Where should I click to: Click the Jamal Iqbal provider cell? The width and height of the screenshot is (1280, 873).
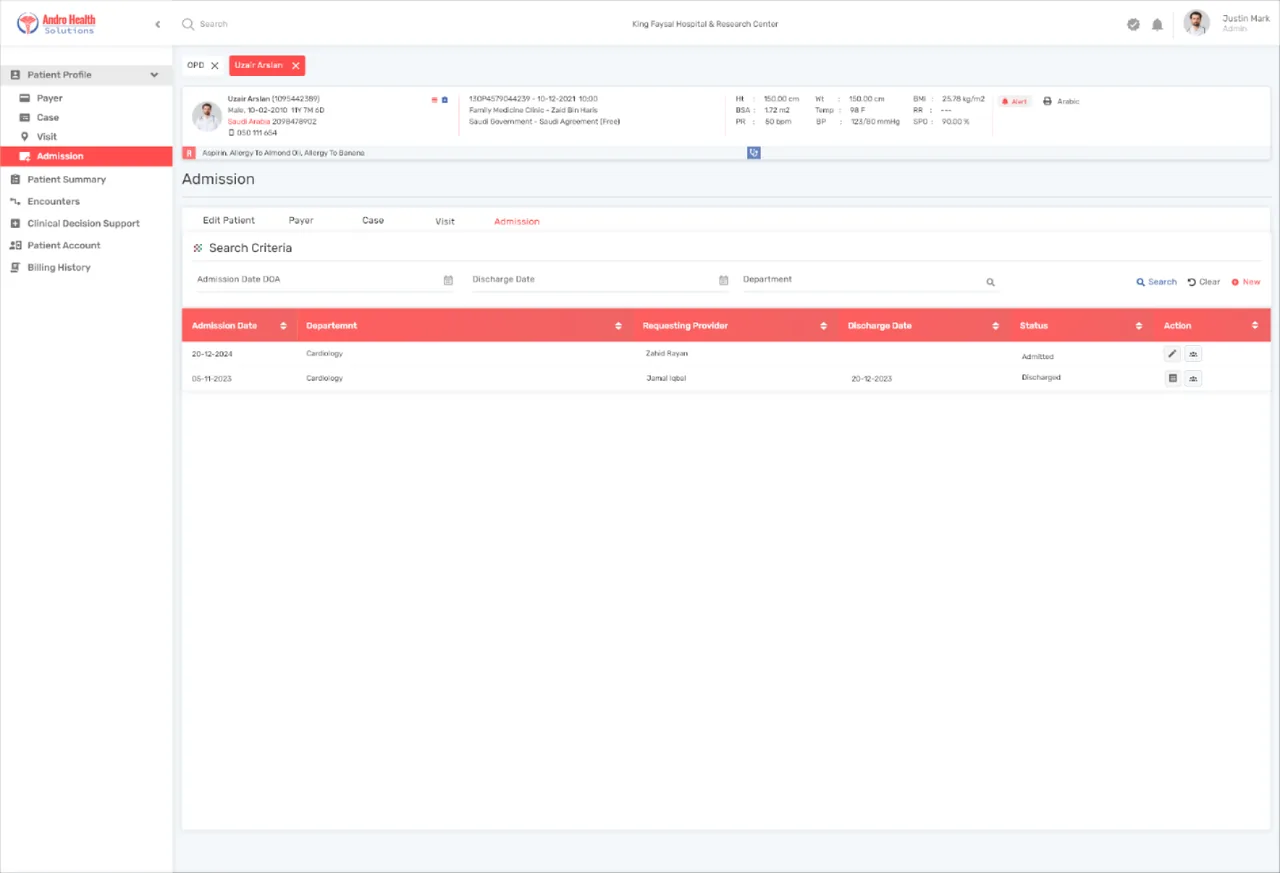[666, 379]
